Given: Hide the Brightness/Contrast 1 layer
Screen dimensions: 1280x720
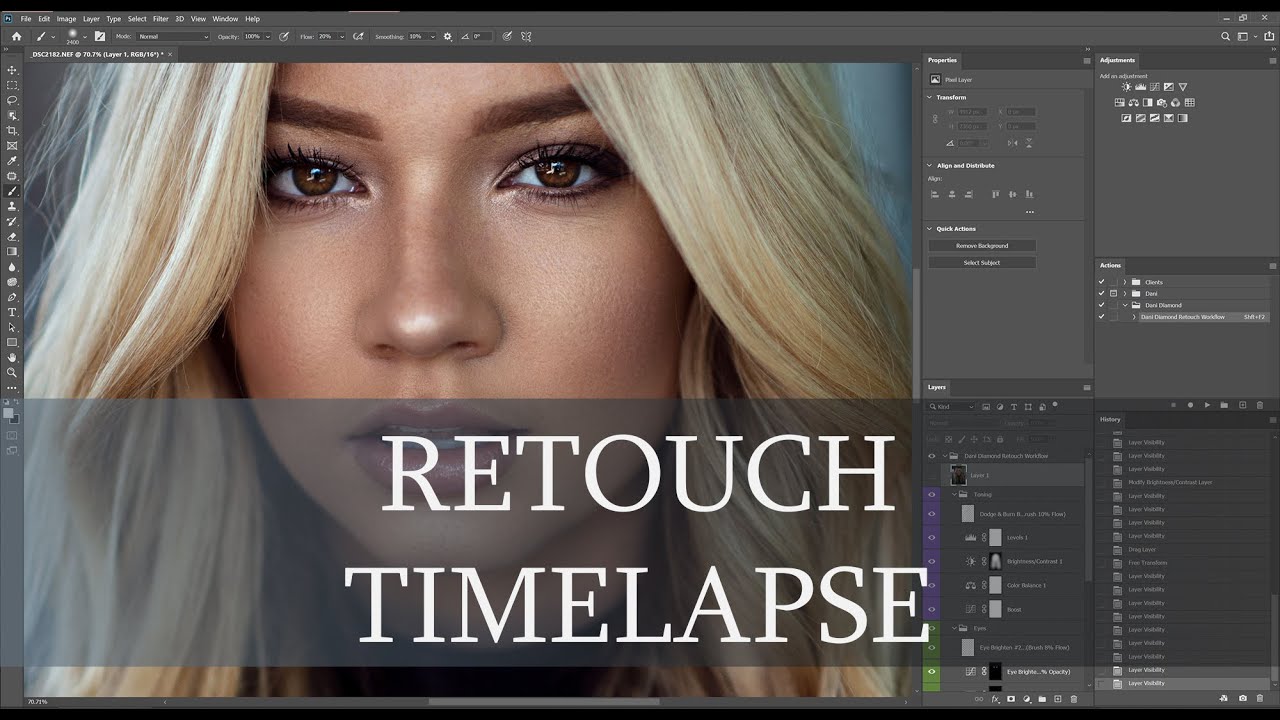Looking at the screenshot, I should tap(932, 561).
